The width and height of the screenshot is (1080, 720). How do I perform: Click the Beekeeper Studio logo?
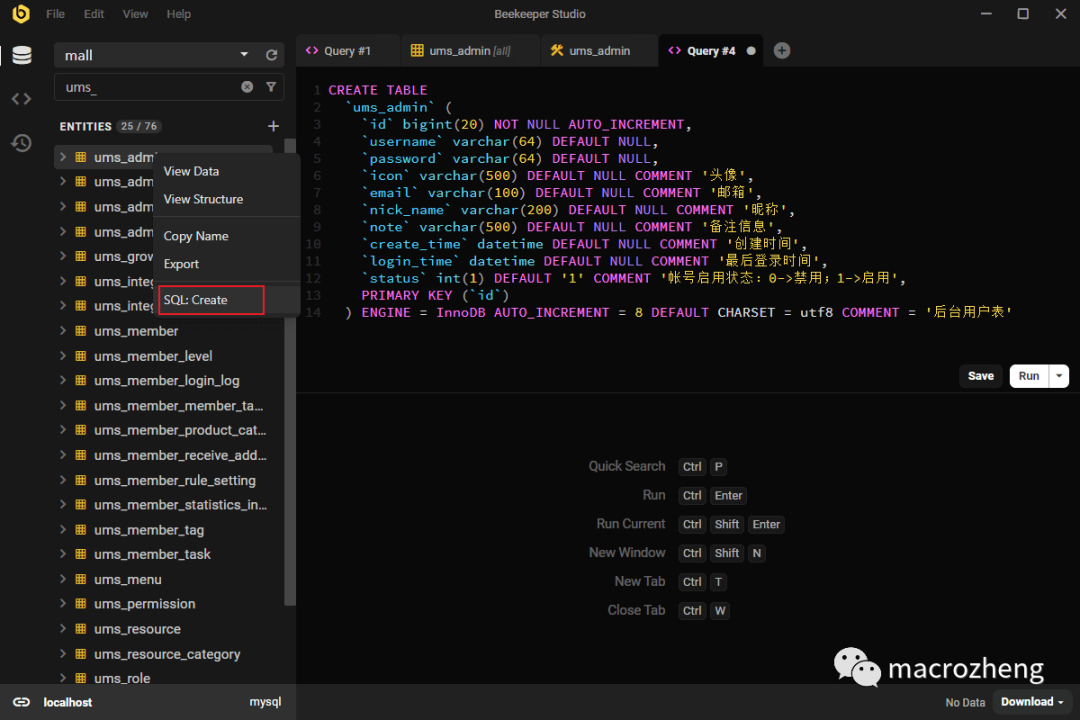[21, 14]
